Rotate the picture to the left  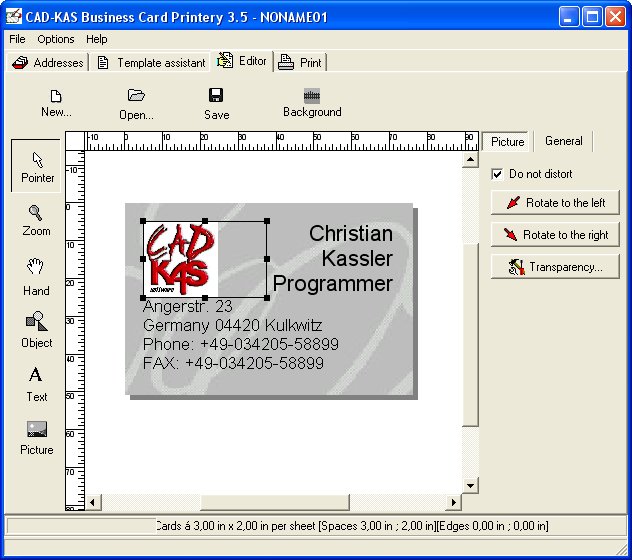pos(555,203)
